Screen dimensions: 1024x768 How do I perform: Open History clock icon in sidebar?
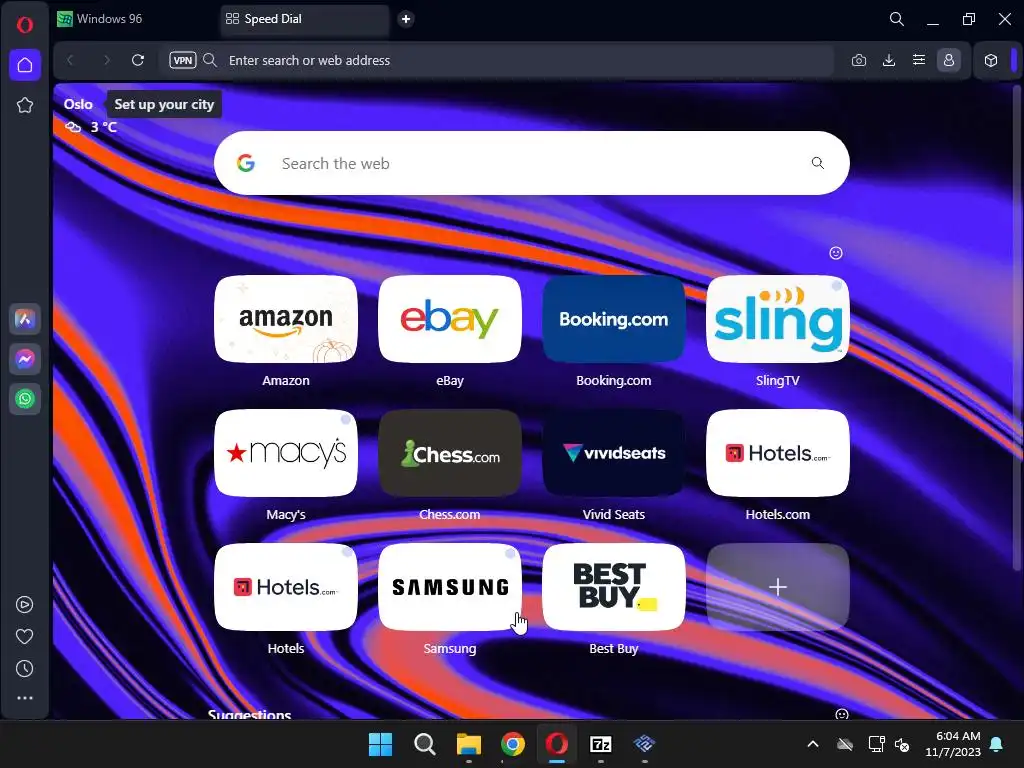(x=25, y=668)
